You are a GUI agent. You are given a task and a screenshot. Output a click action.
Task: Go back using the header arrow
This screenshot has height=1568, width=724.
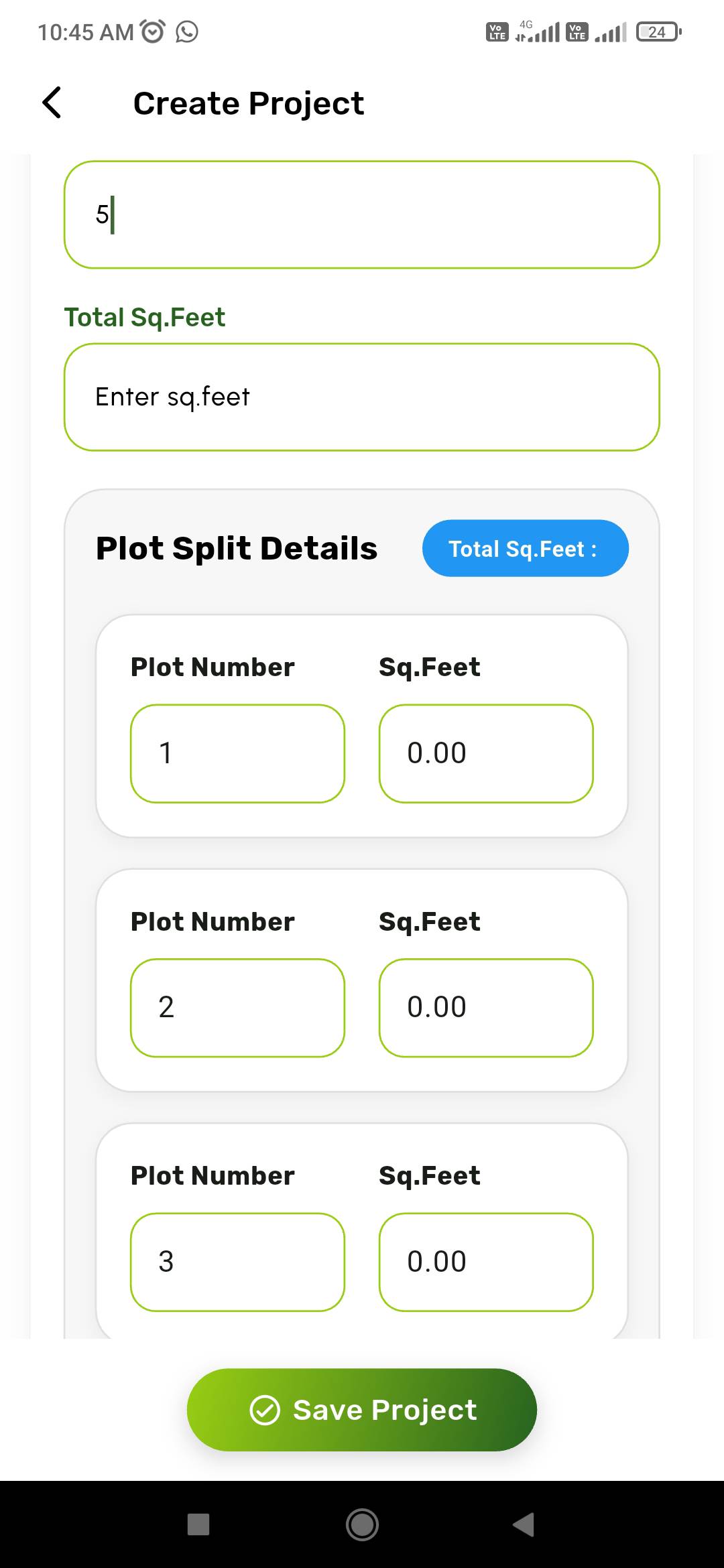(52, 103)
